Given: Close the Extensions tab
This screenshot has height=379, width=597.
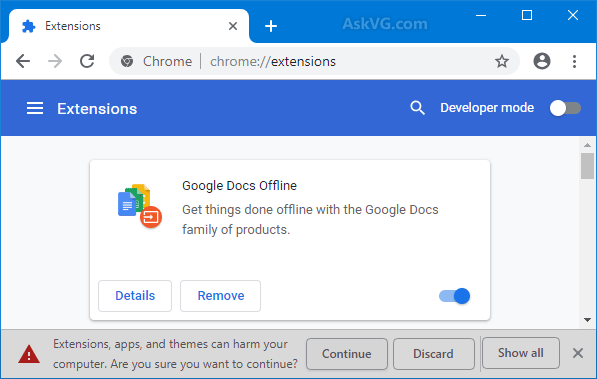Looking at the screenshot, I should [233, 26].
